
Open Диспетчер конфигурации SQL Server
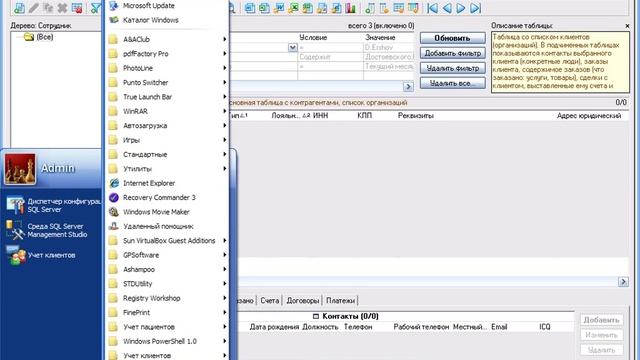click(53, 205)
